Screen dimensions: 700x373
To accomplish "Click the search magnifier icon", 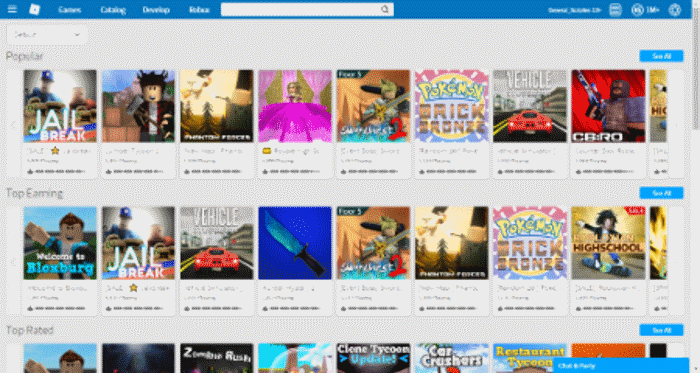I will pyautogui.click(x=385, y=9).
